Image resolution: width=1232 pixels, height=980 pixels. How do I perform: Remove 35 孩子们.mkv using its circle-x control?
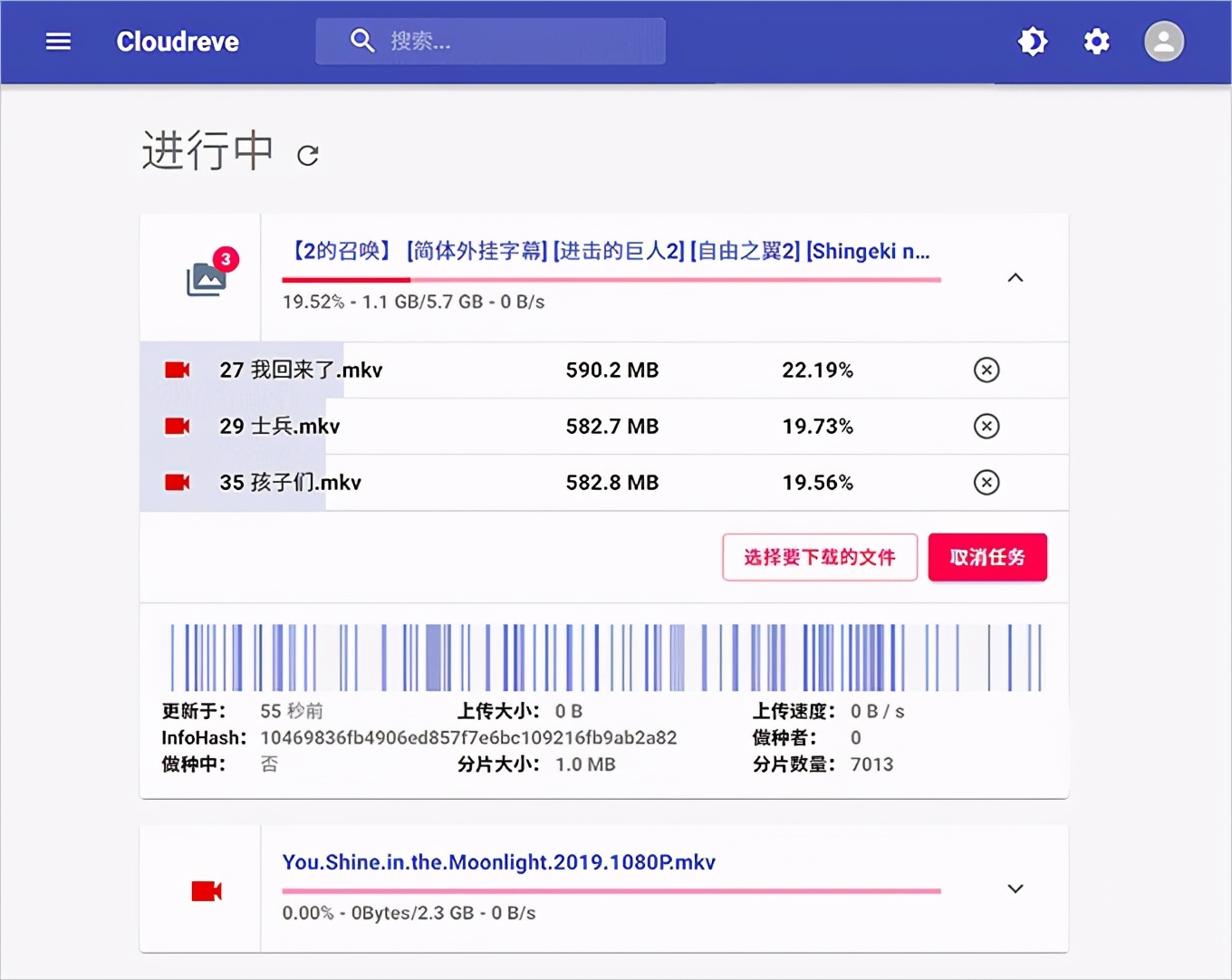[987, 482]
